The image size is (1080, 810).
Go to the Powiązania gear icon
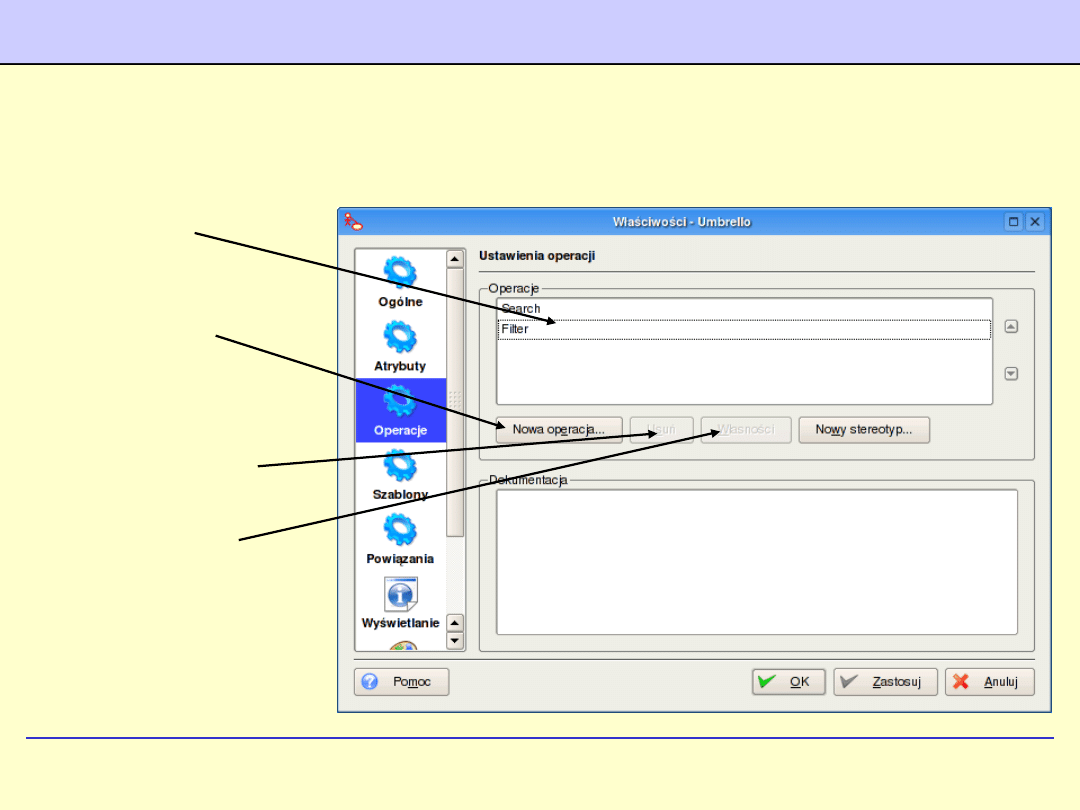pyautogui.click(x=400, y=530)
